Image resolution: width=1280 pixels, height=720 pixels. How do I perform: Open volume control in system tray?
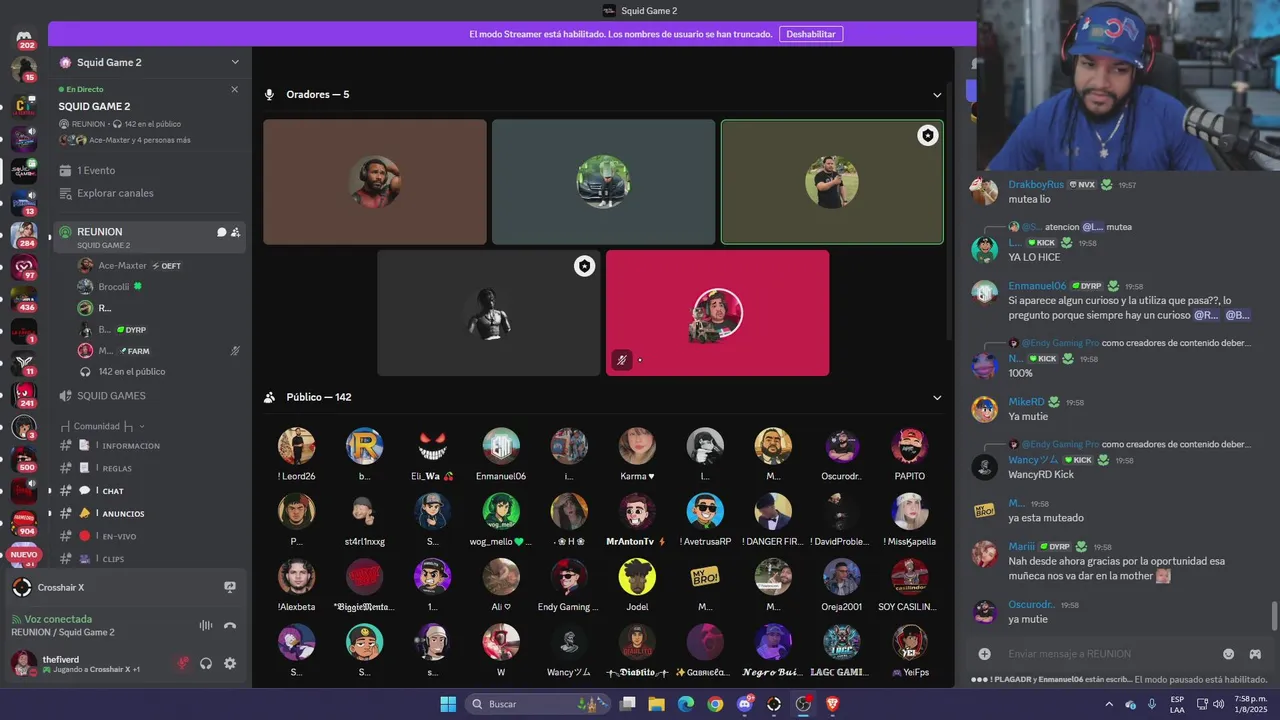tap(1219, 704)
